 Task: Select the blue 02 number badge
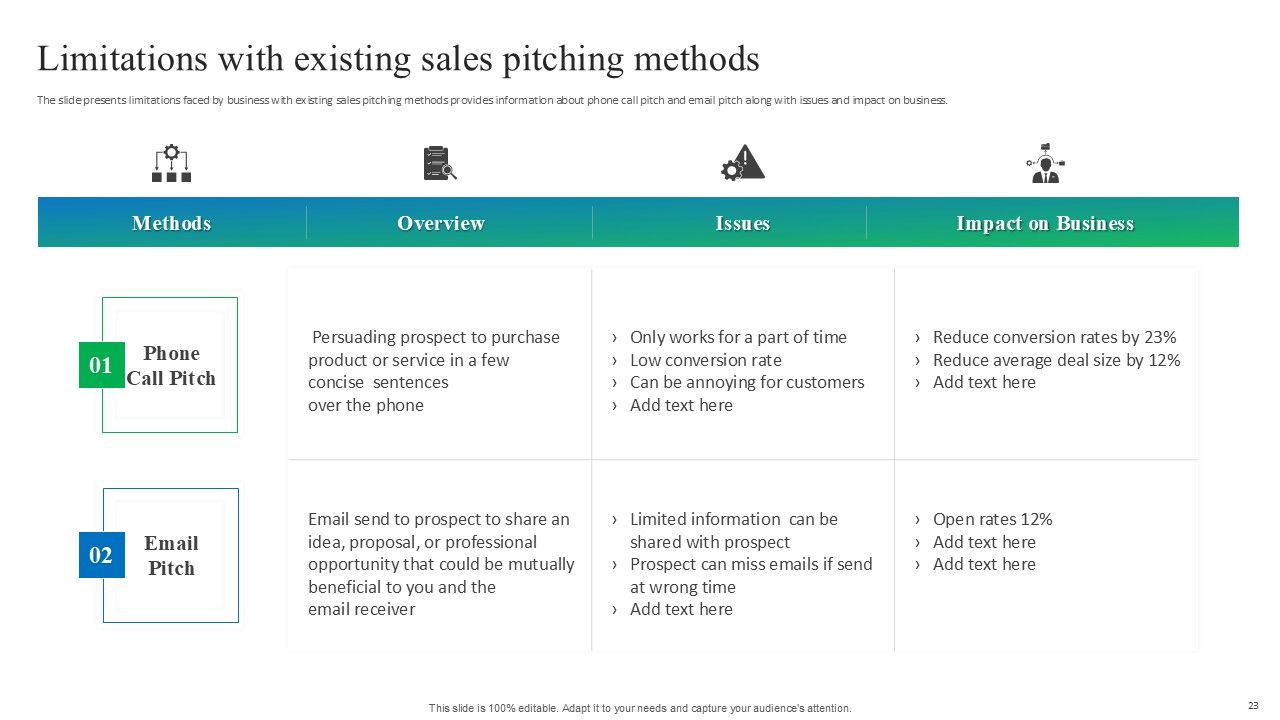pyautogui.click(x=101, y=555)
